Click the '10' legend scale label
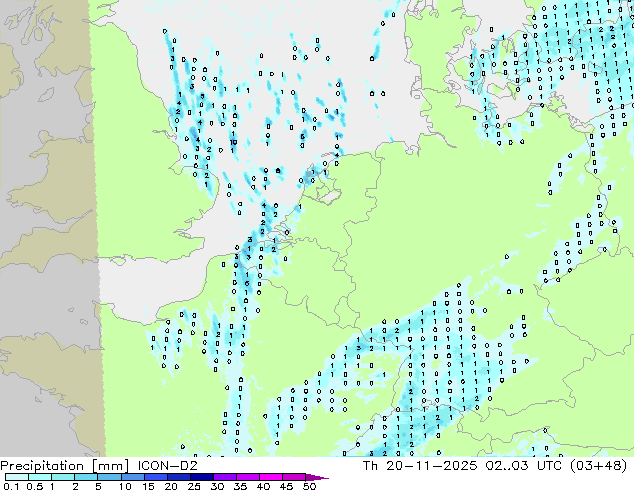Image resolution: width=634 pixels, height=490 pixels. 125,486
